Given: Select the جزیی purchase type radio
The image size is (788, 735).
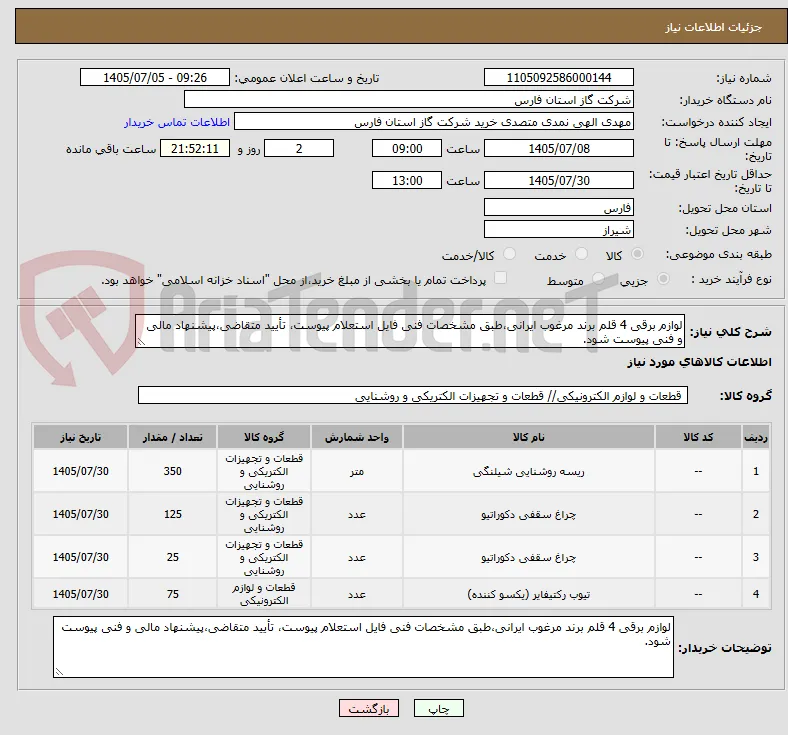Looking at the screenshot, I should click(663, 279).
